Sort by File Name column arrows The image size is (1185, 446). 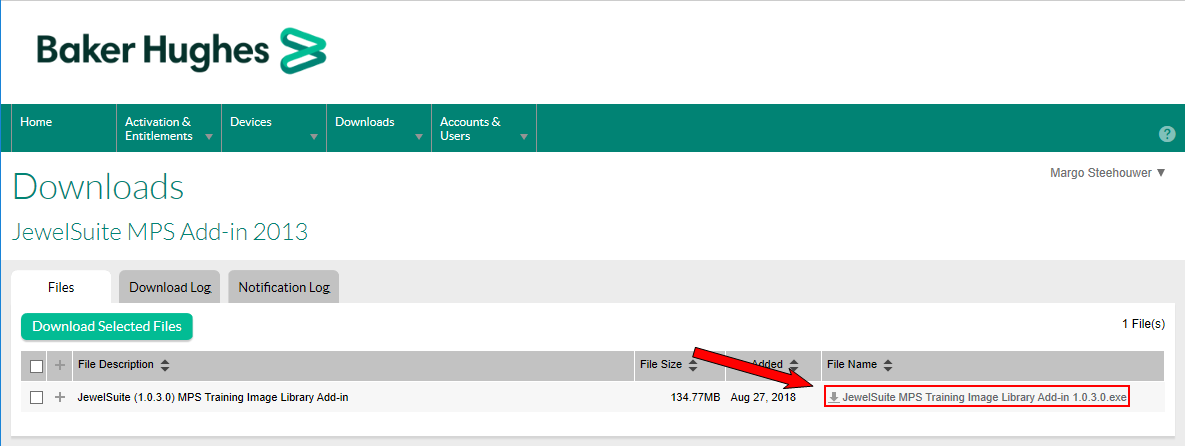(x=887, y=365)
